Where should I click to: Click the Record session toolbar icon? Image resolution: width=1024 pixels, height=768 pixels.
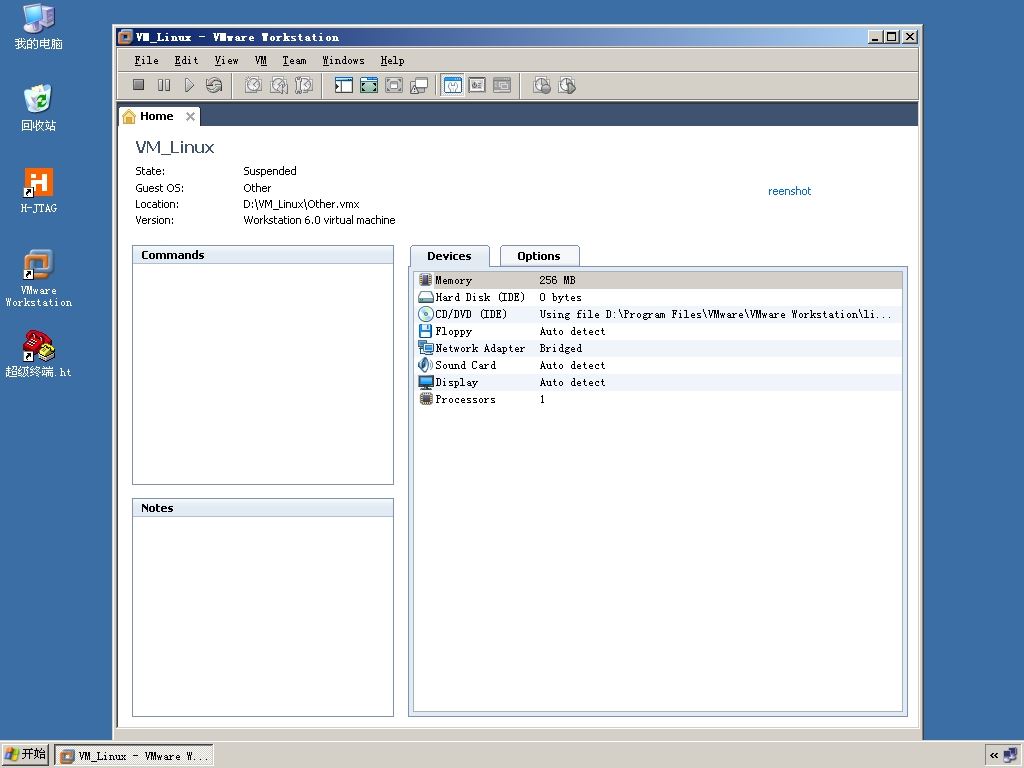click(x=541, y=85)
